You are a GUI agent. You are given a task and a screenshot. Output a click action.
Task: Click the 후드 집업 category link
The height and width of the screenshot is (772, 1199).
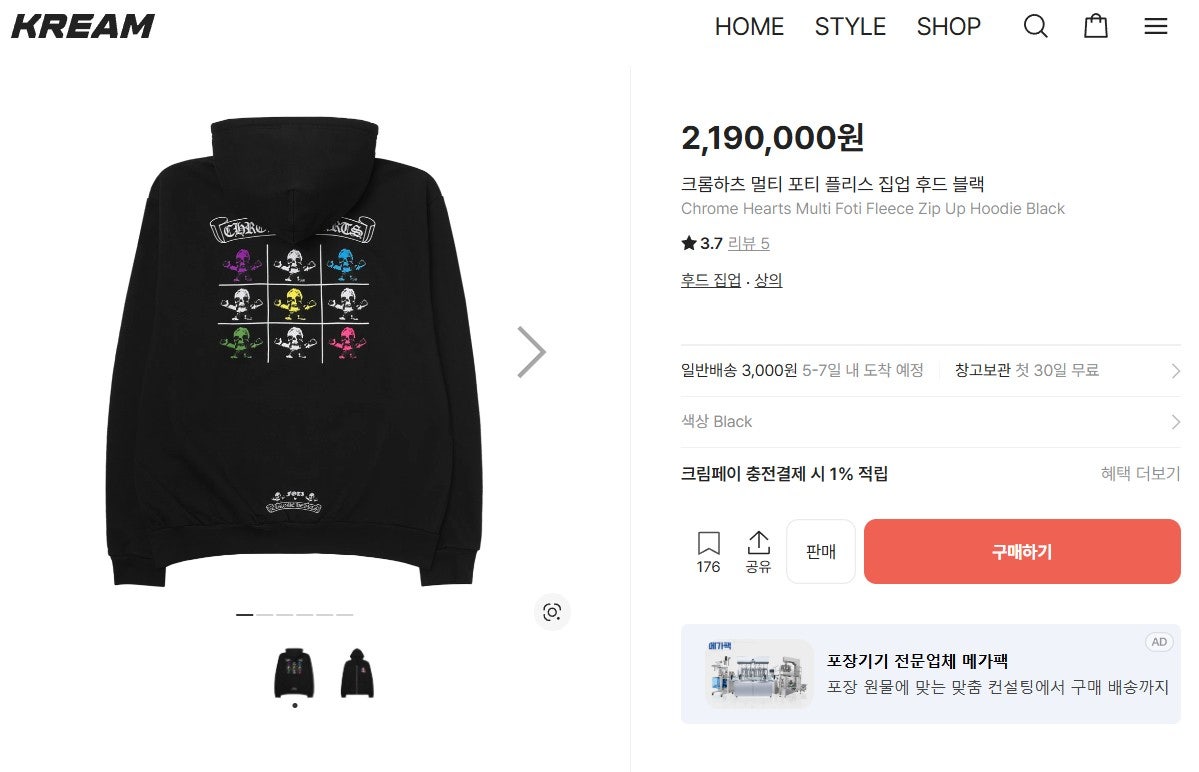(x=711, y=281)
